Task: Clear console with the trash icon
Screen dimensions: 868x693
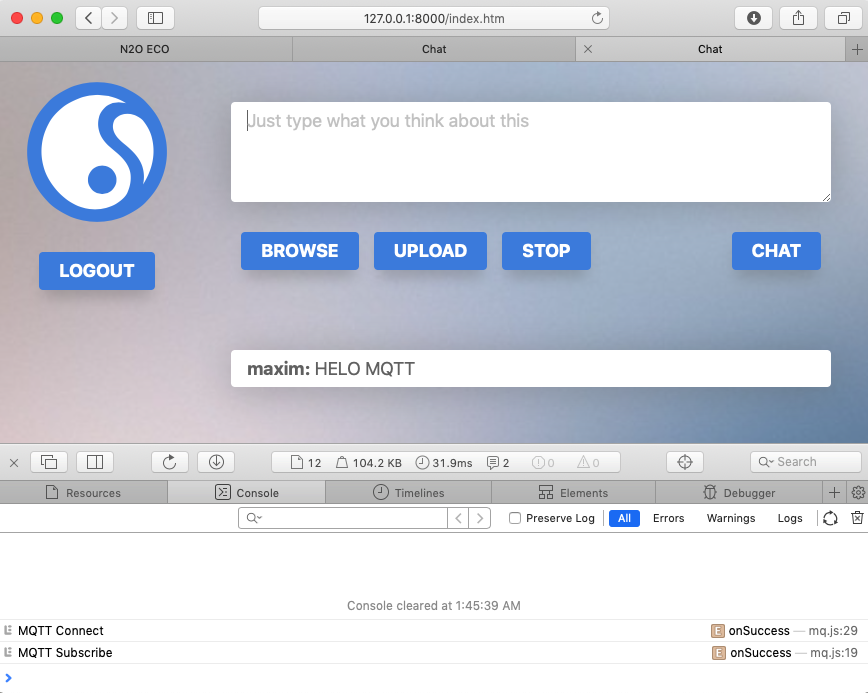Action: [x=856, y=518]
